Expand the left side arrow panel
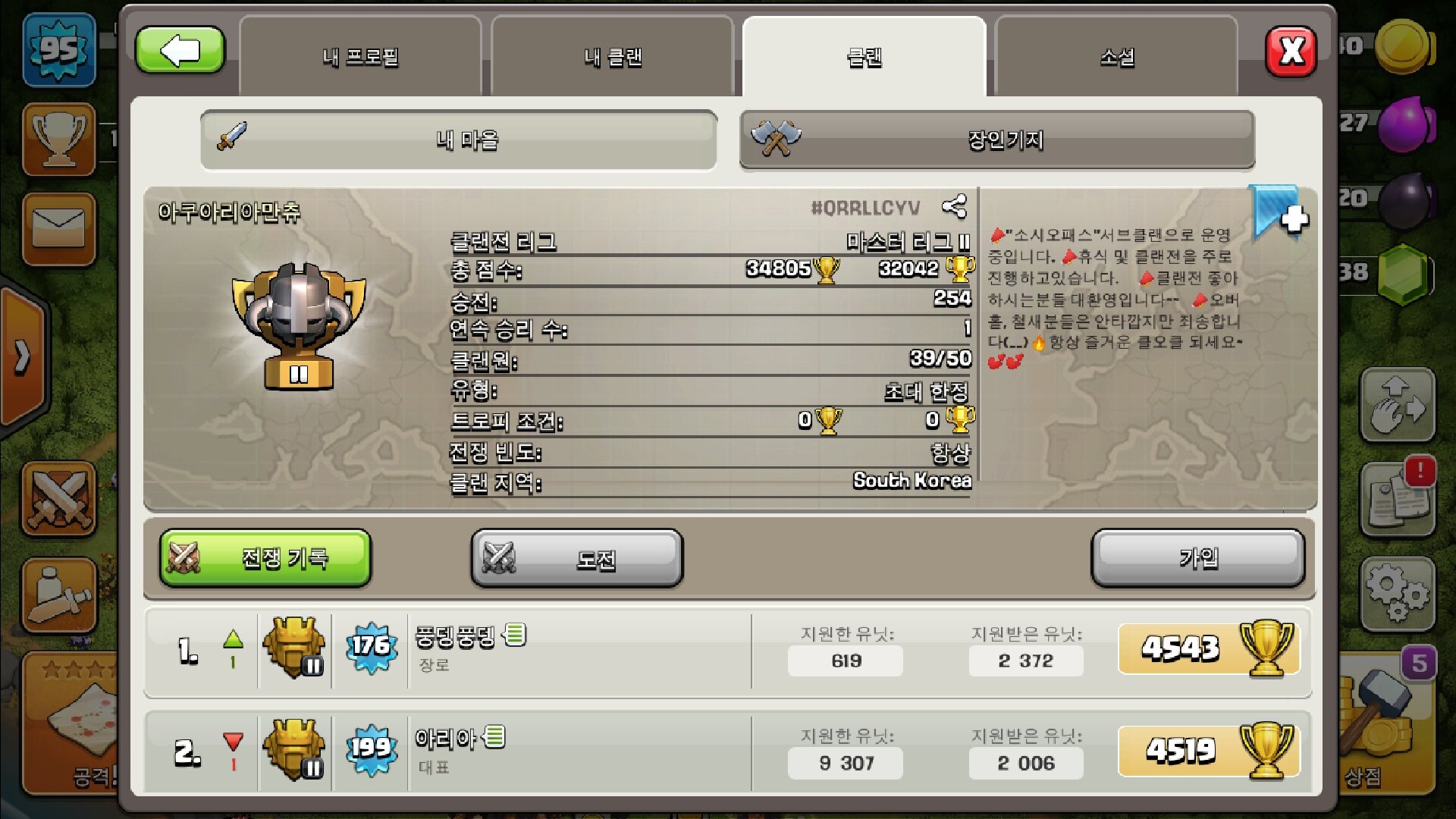This screenshot has height=819, width=1456. (x=24, y=356)
